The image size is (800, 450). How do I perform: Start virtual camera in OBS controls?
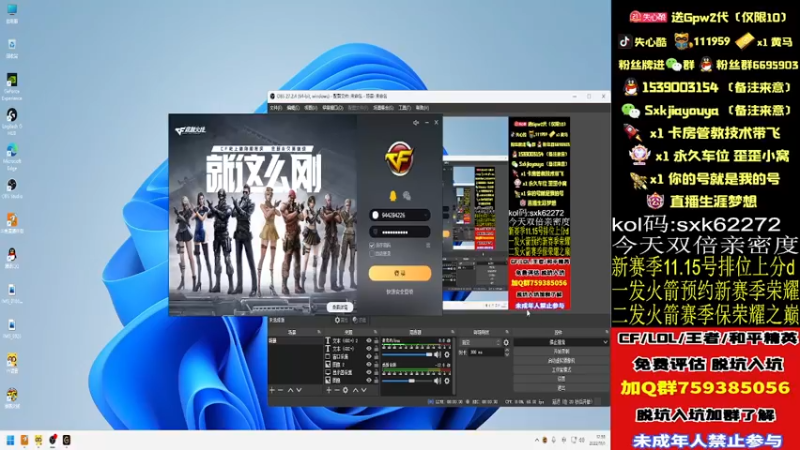pos(561,361)
